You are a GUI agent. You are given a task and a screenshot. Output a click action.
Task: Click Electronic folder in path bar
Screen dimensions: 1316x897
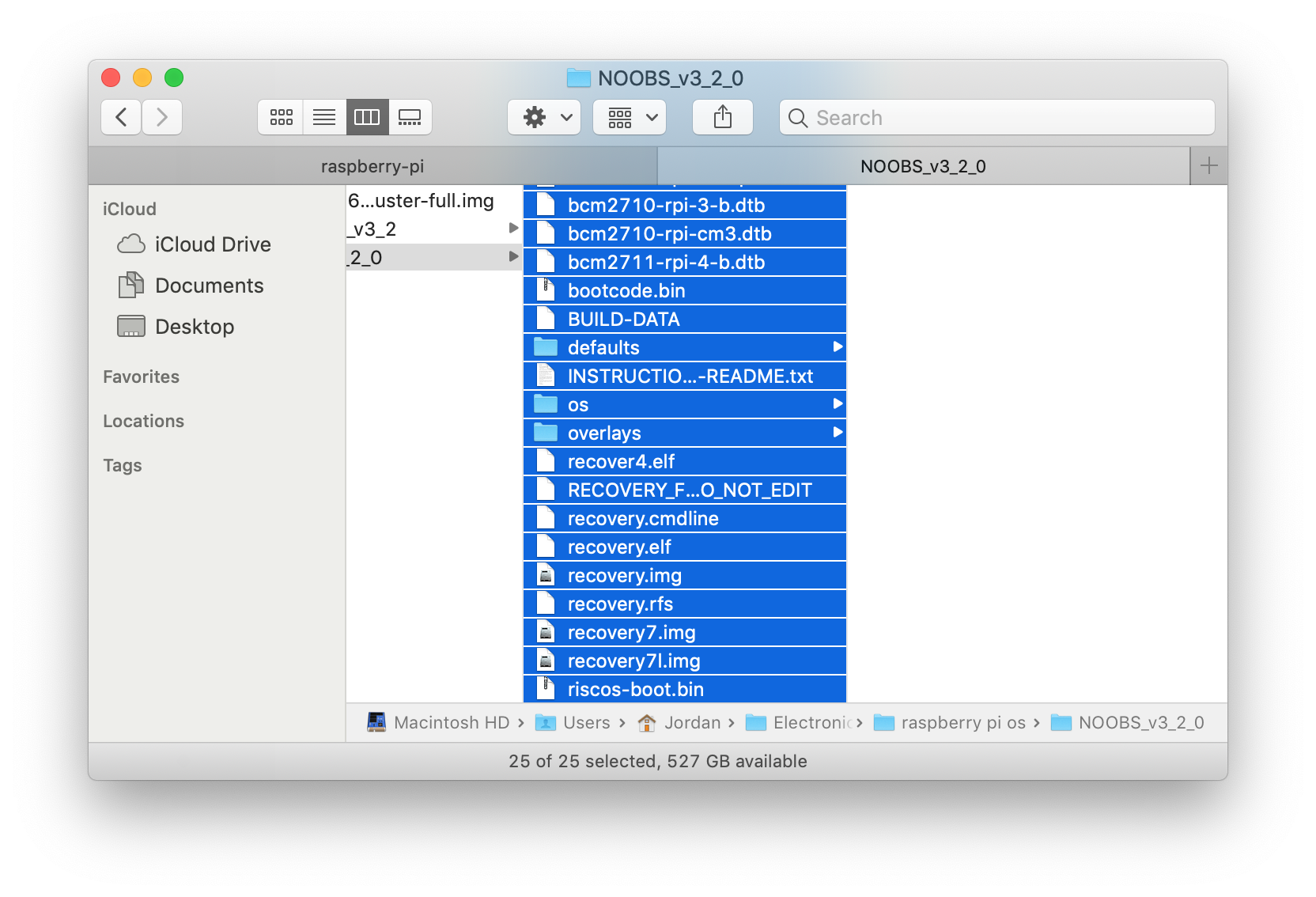click(x=800, y=722)
